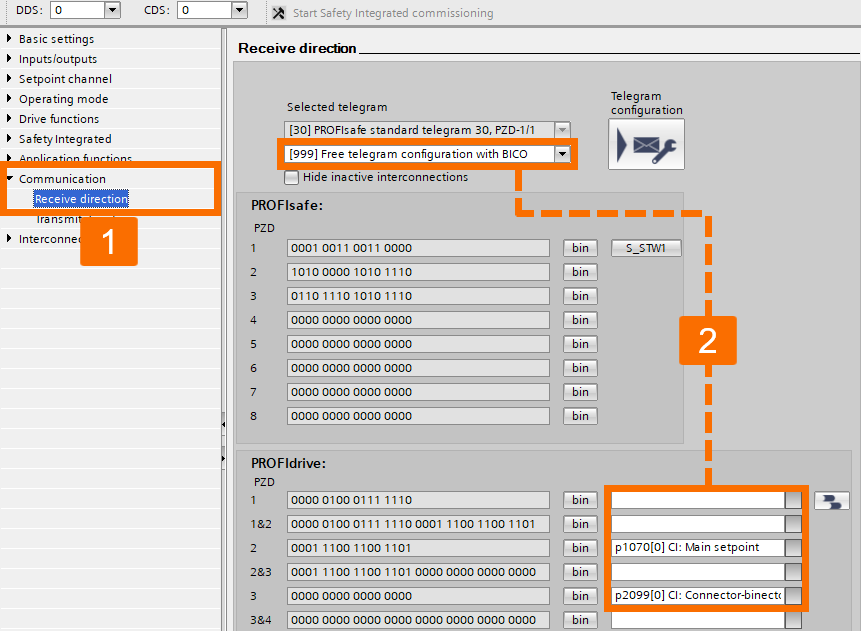Open the Free telegram configuration with BICO selector

(x=561, y=155)
